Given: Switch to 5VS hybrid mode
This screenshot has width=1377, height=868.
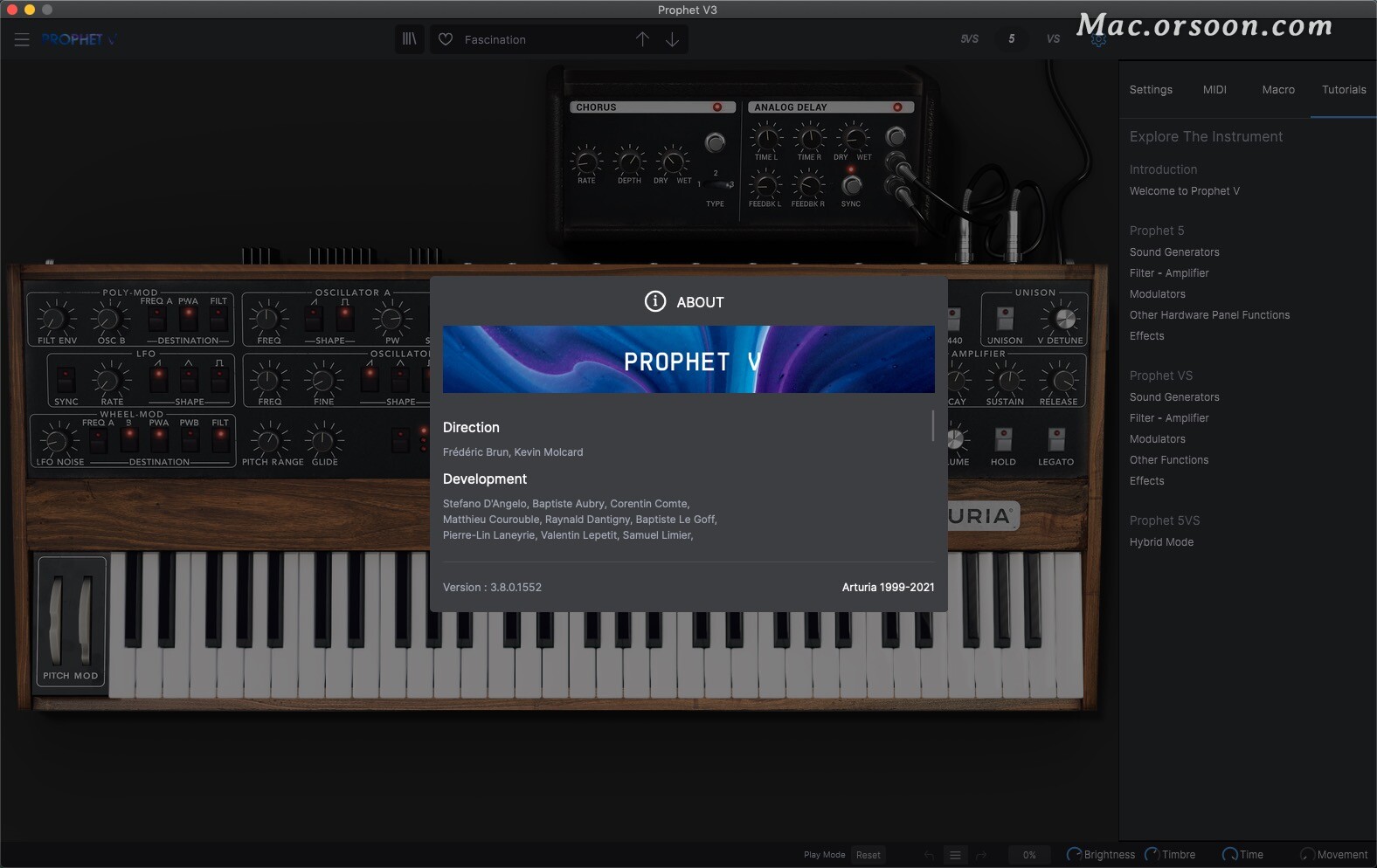Looking at the screenshot, I should [970, 38].
